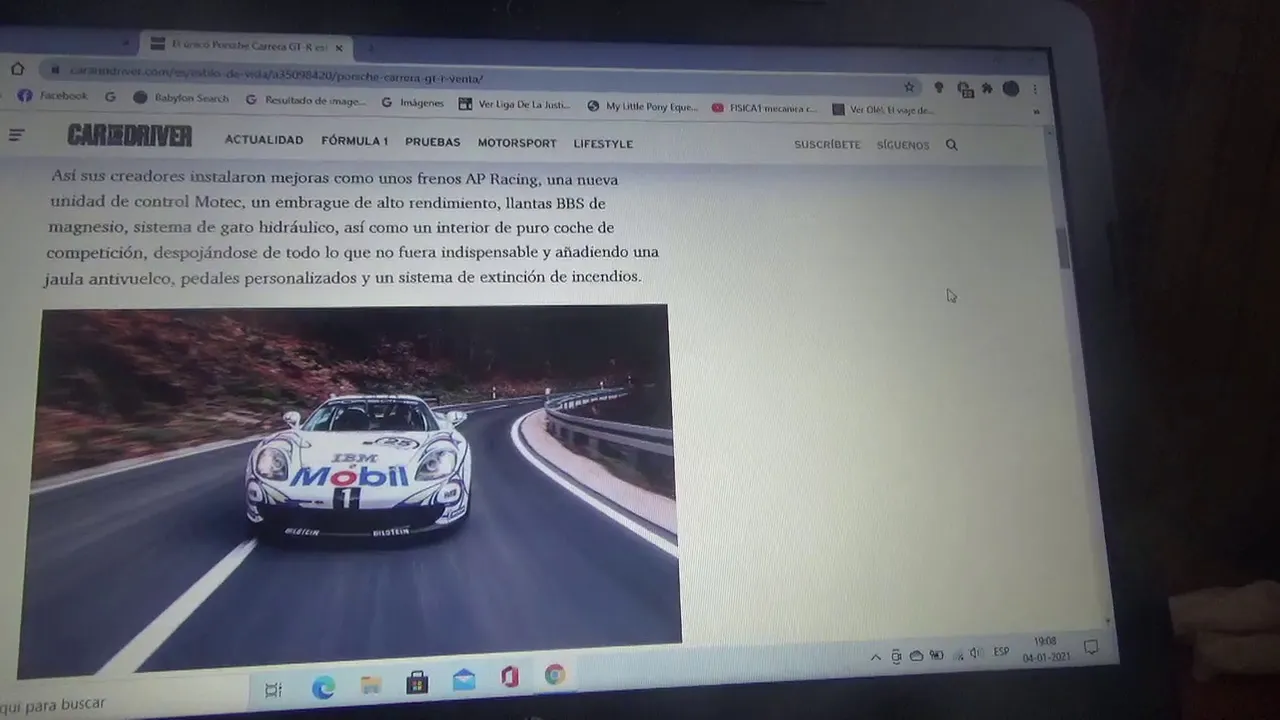The height and width of the screenshot is (720, 1280).
Task: Open Microsoft Edge from the taskbar
Action: 323,688
